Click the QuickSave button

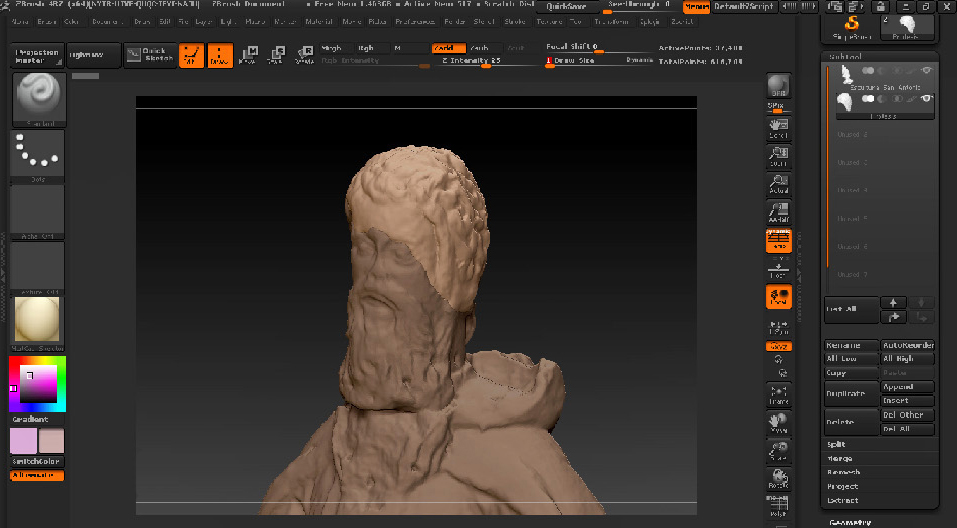click(x=566, y=7)
